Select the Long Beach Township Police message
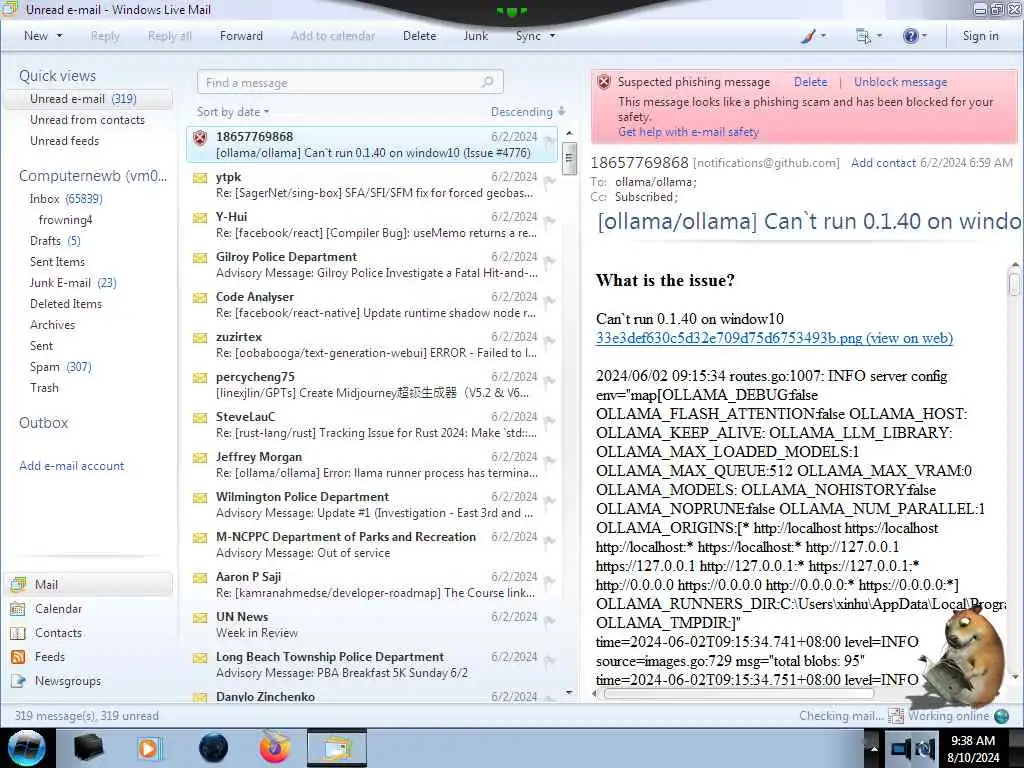The height and width of the screenshot is (768, 1024). pyautogui.click(x=371, y=664)
